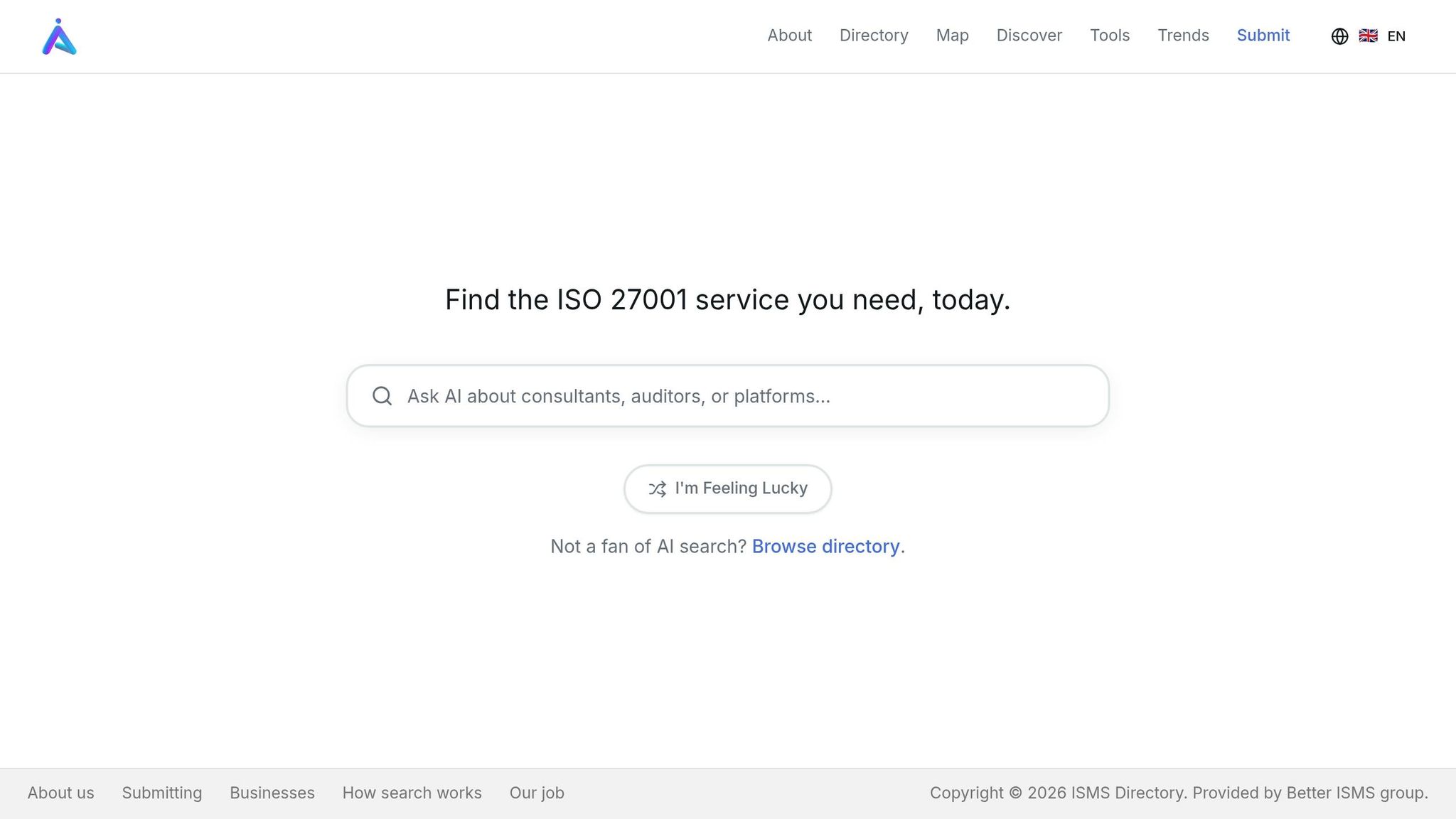This screenshot has width=1456, height=819.
Task: Open the Map page
Action: (952, 36)
